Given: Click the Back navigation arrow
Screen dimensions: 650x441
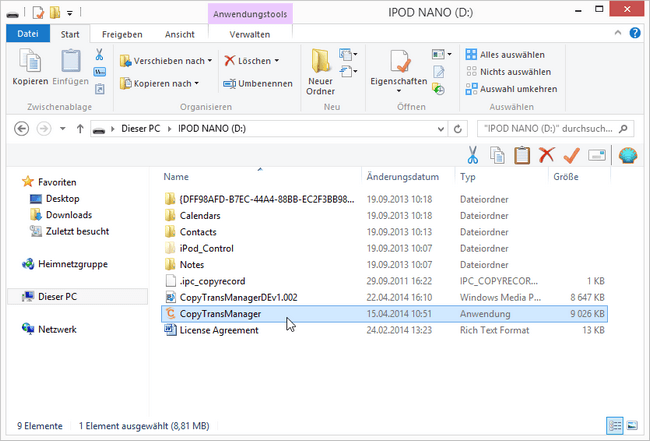Looking at the screenshot, I should (22, 129).
